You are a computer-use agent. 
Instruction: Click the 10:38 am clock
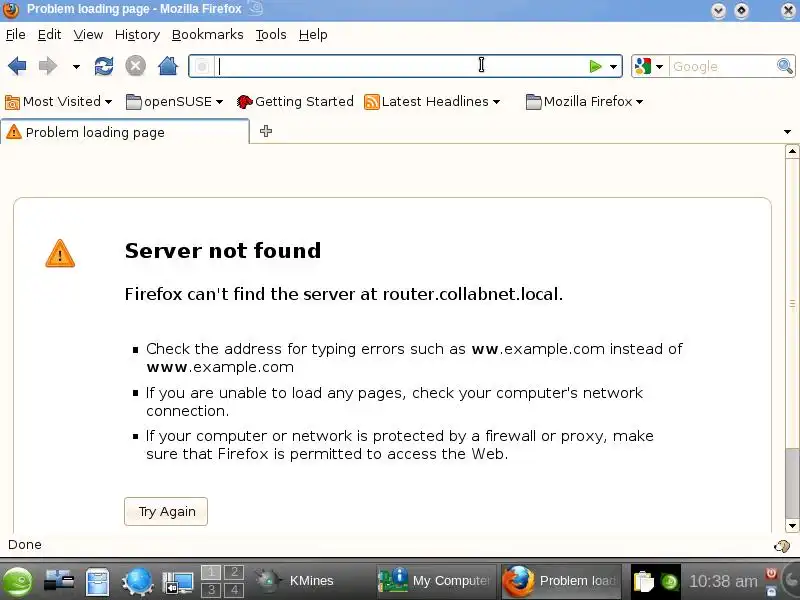coord(723,581)
